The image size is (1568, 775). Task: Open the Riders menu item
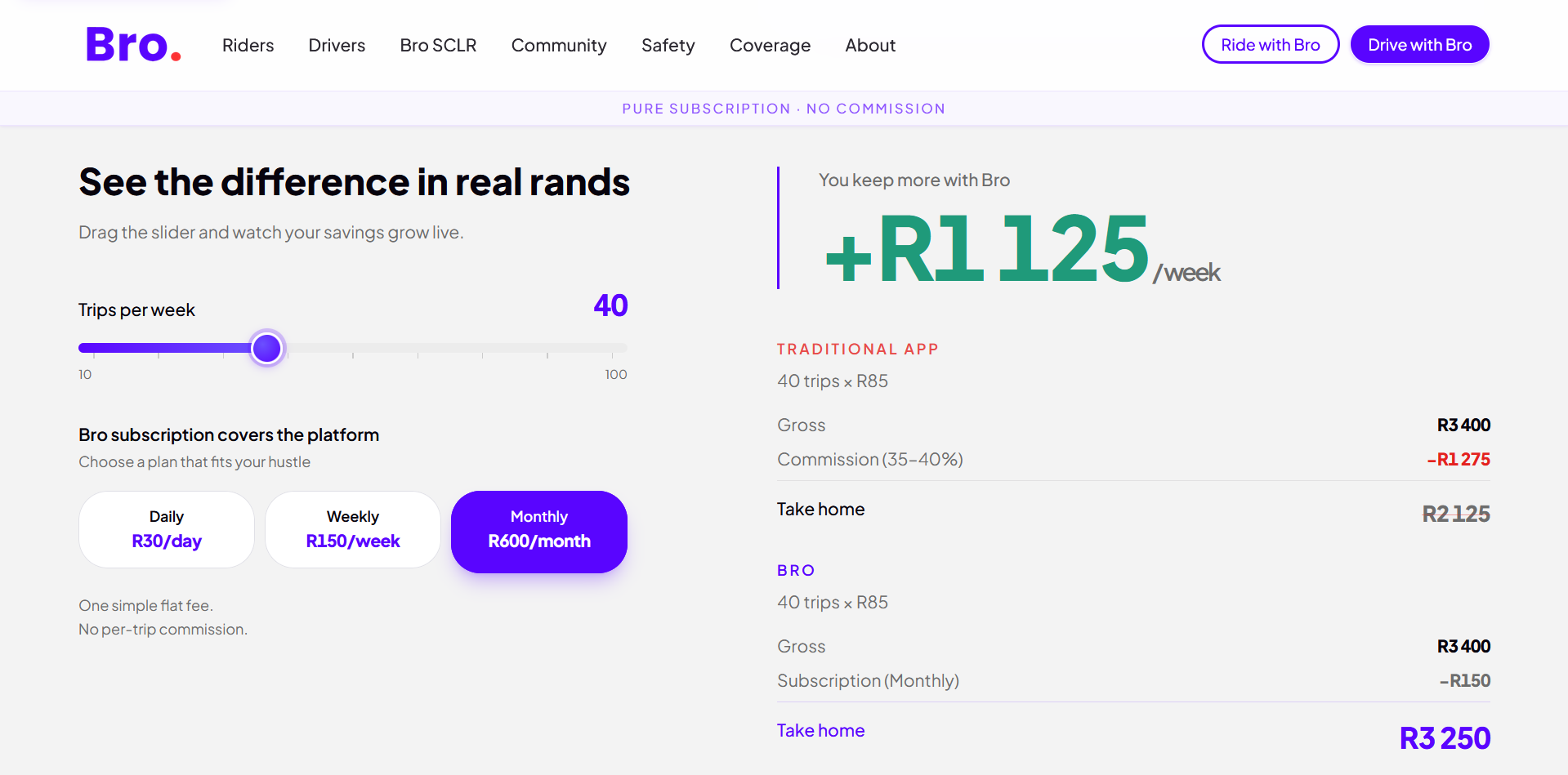tap(248, 45)
